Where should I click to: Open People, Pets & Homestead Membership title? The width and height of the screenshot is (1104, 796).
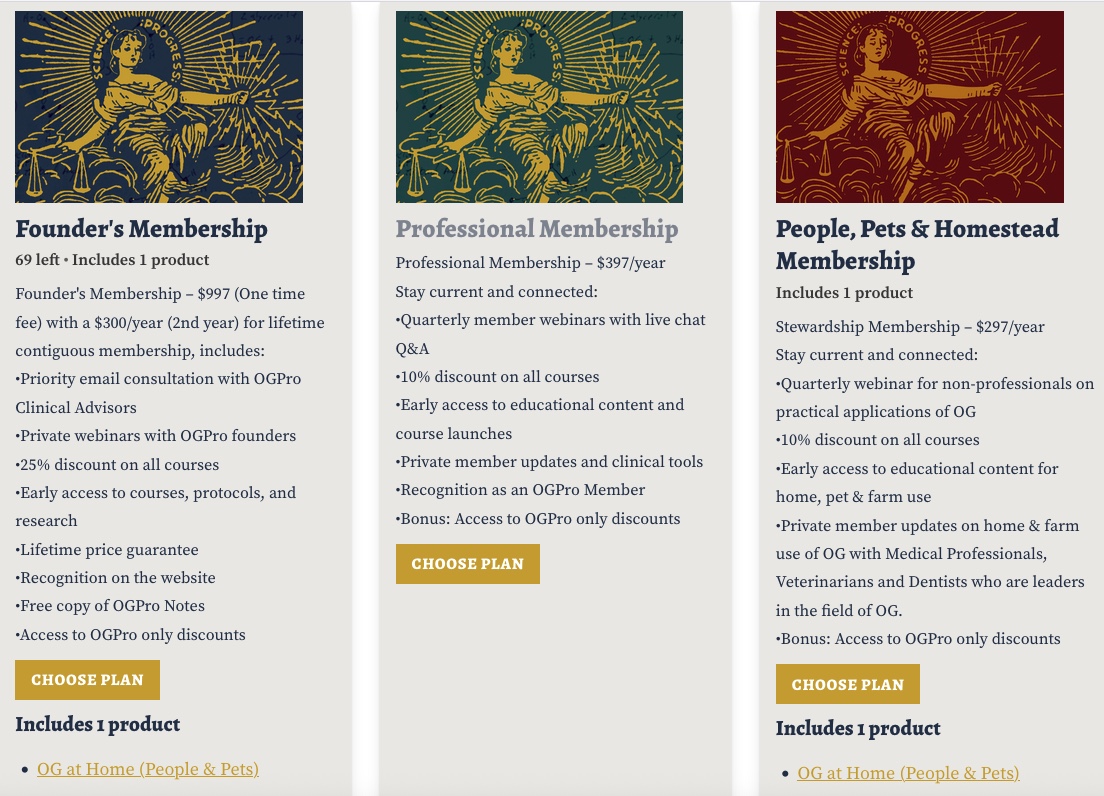click(917, 244)
